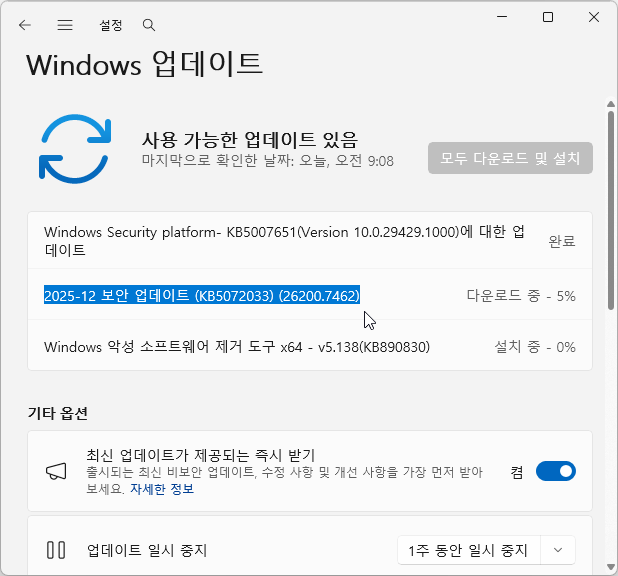618x576 pixels.
Task: Click the Windows Security platform KB5007651 row
Action: click(x=310, y=240)
